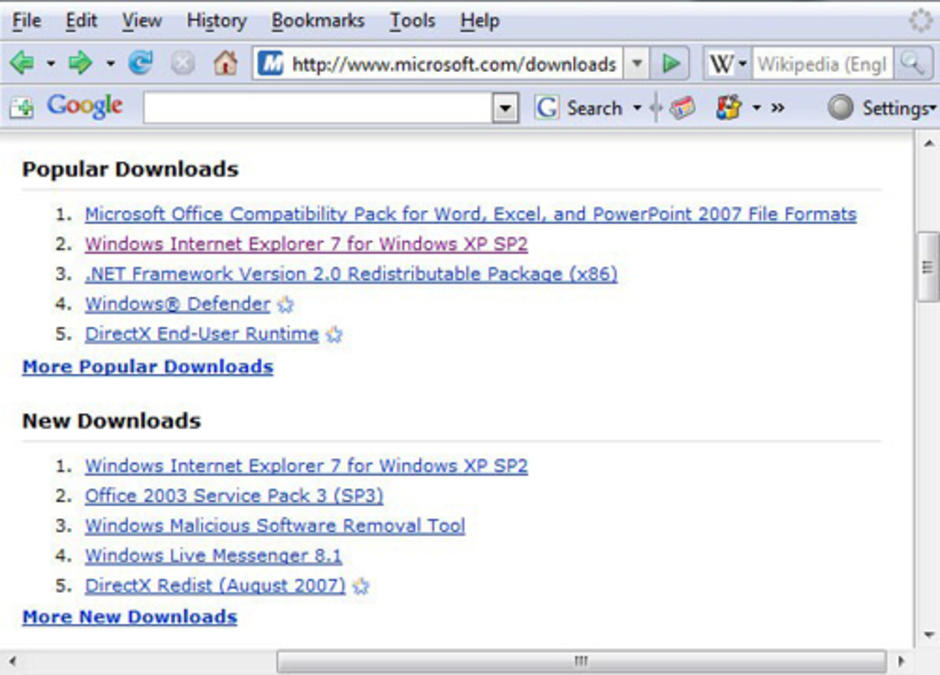
Task: Open the visited Internet Explorer 7 link under Popular Downloads
Action: pos(306,245)
